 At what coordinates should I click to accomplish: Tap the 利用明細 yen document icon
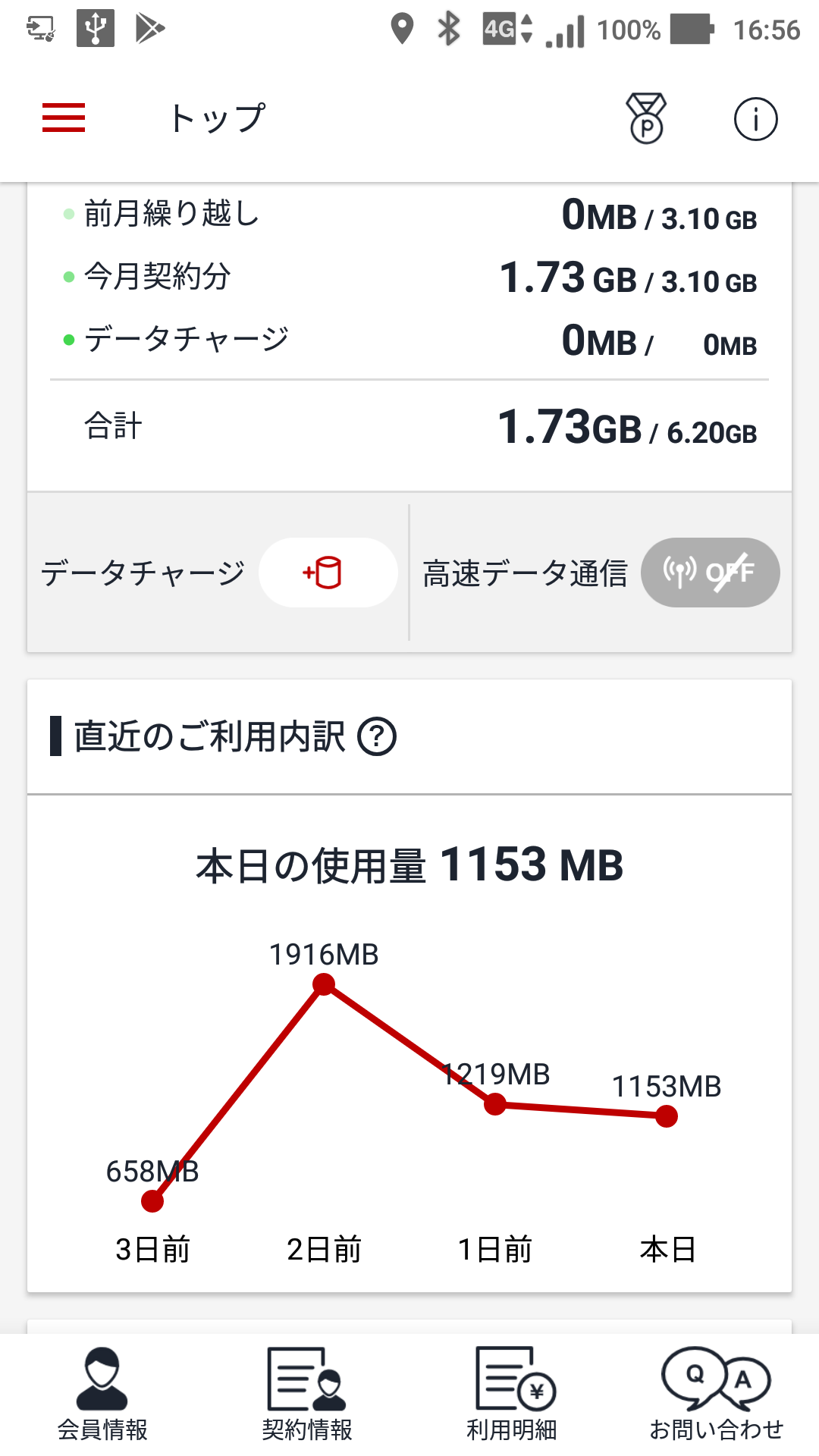tap(514, 1379)
